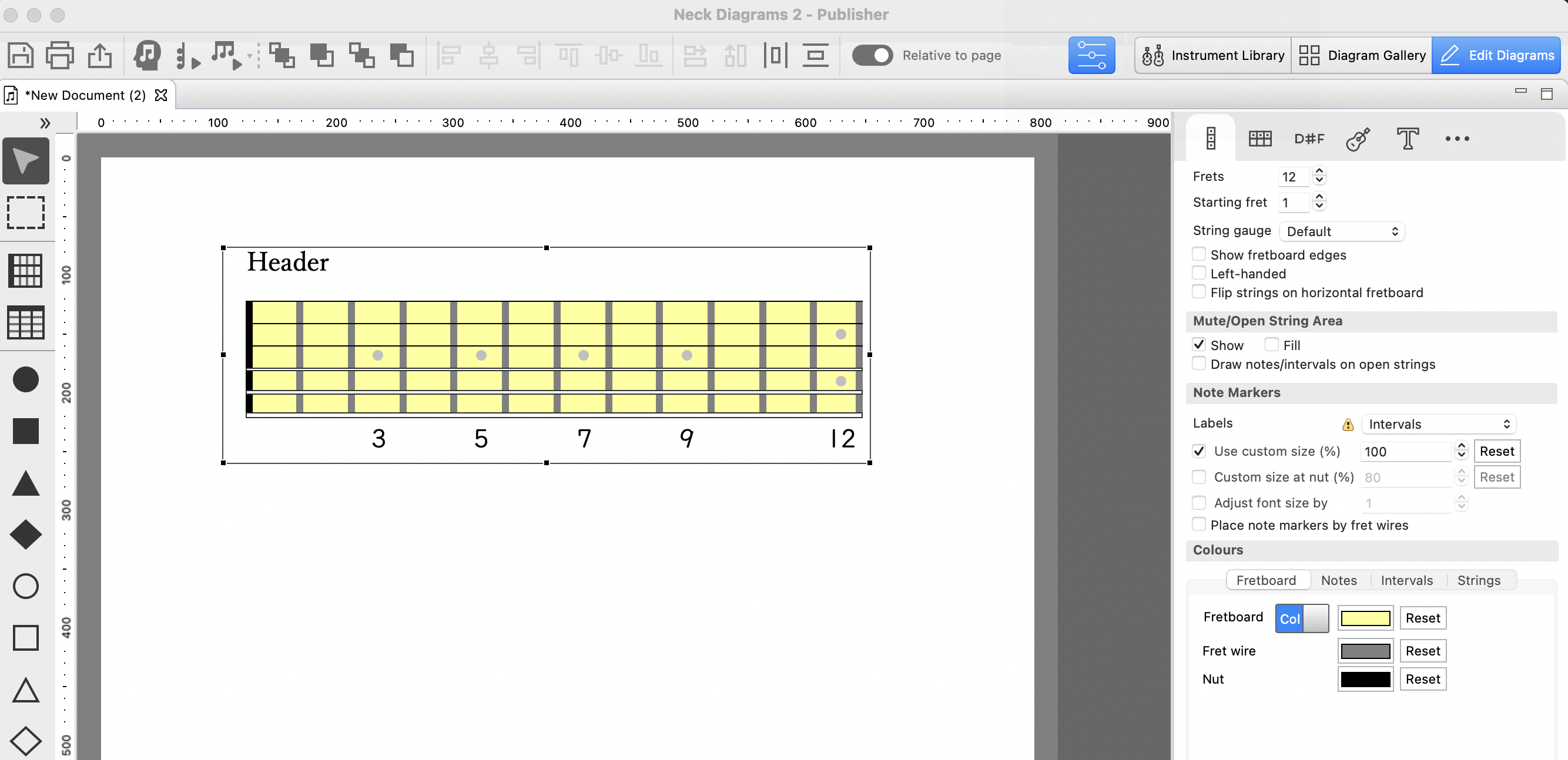Toggle the Relative to page switch
The width and height of the screenshot is (1568, 760).
[x=872, y=55]
